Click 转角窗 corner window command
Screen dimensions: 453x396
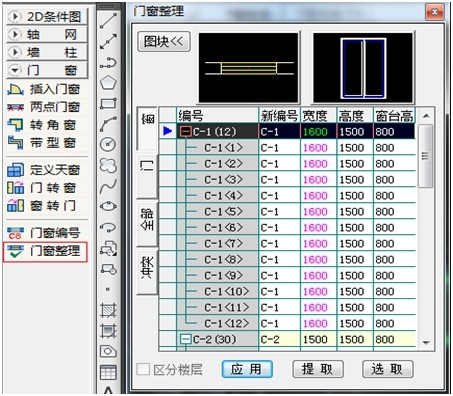(43, 125)
